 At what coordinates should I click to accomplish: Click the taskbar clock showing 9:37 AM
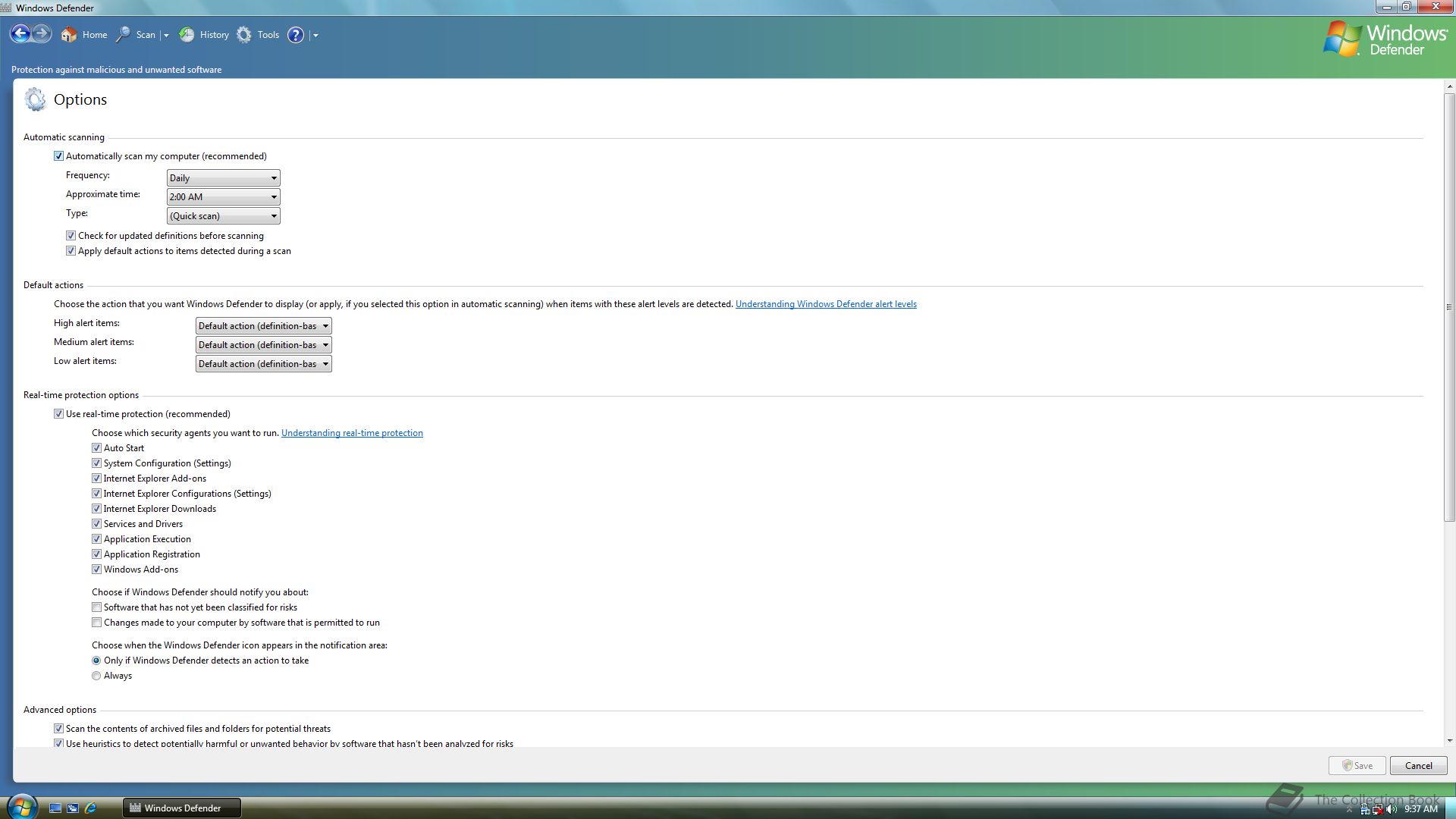(x=1420, y=809)
